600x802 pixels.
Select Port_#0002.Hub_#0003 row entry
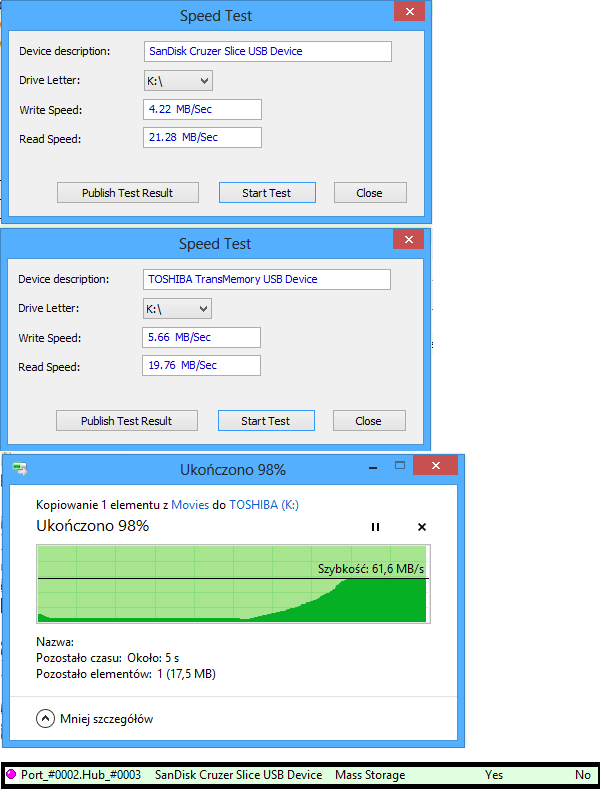point(81,775)
